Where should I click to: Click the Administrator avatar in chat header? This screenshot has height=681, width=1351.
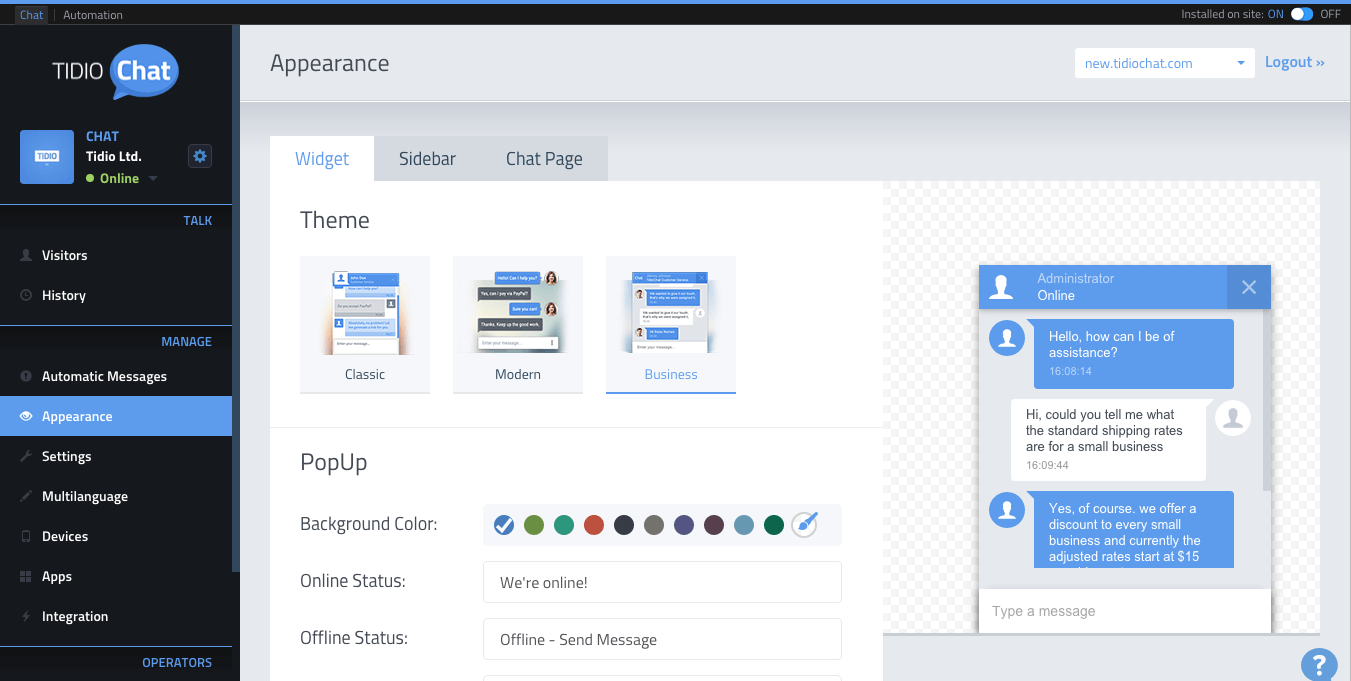coord(1001,287)
